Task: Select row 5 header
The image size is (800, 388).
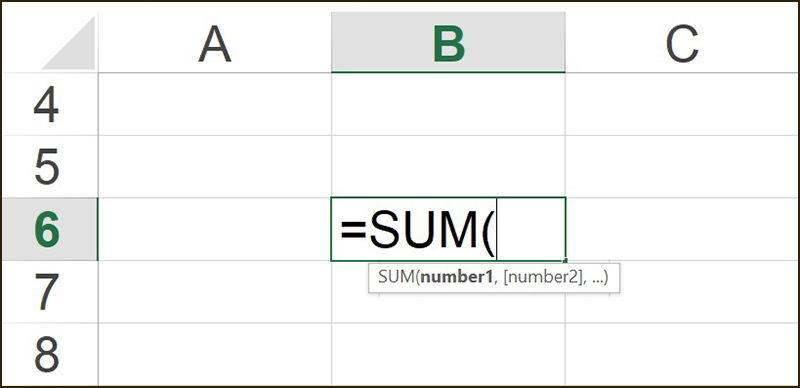Action: 49,167
